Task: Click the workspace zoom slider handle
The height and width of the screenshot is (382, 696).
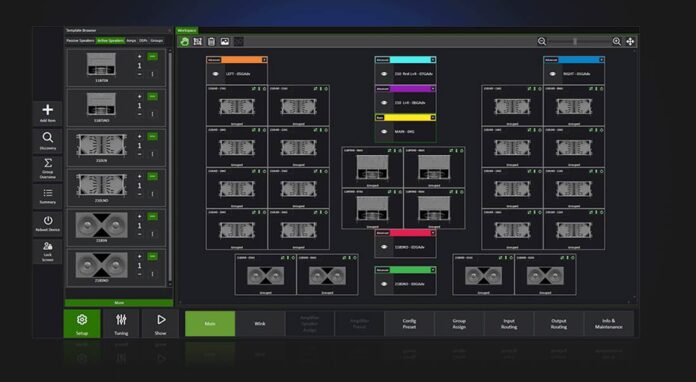Action: 575,41
